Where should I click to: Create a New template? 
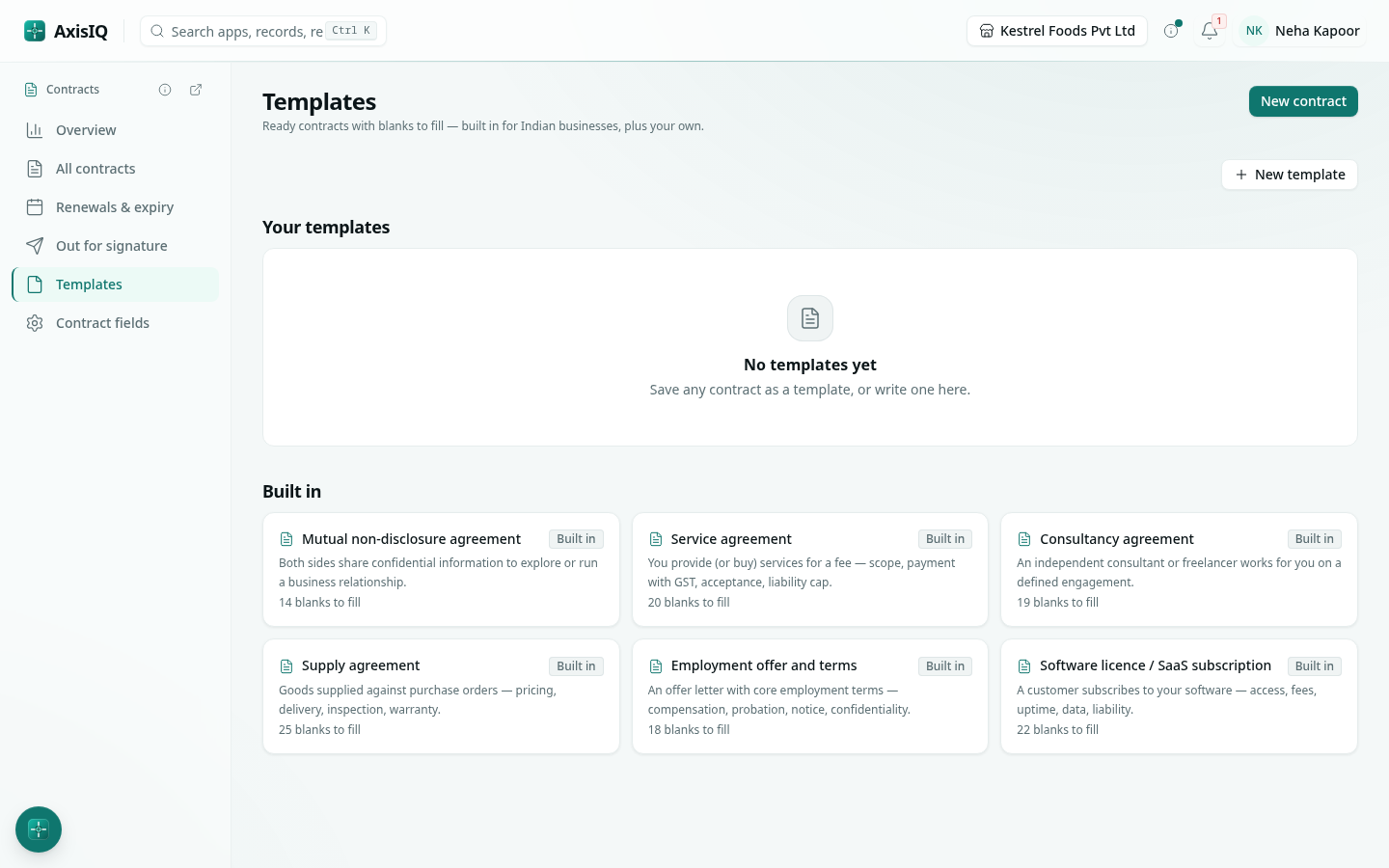pyautogui.click(x=1290, y=175)
